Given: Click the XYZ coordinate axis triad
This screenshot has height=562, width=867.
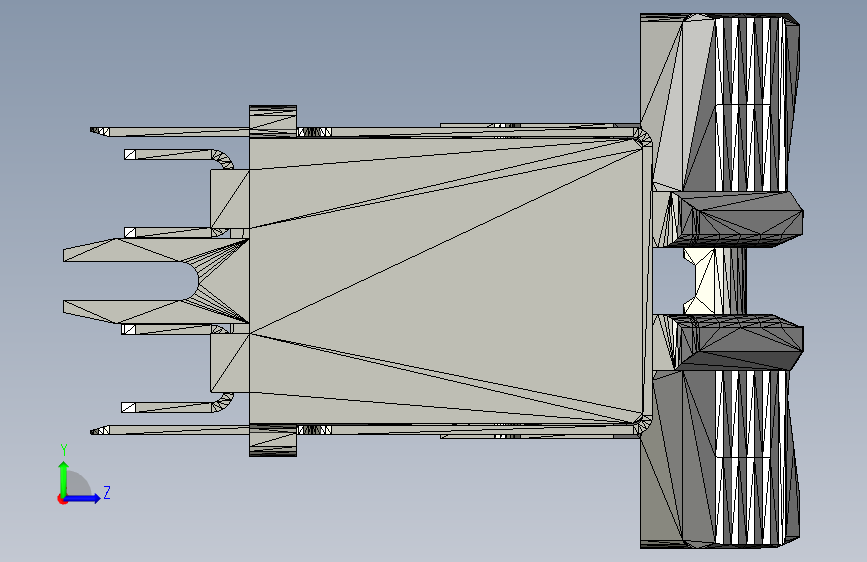Looking at the screenshot, I should pos(83,475).
